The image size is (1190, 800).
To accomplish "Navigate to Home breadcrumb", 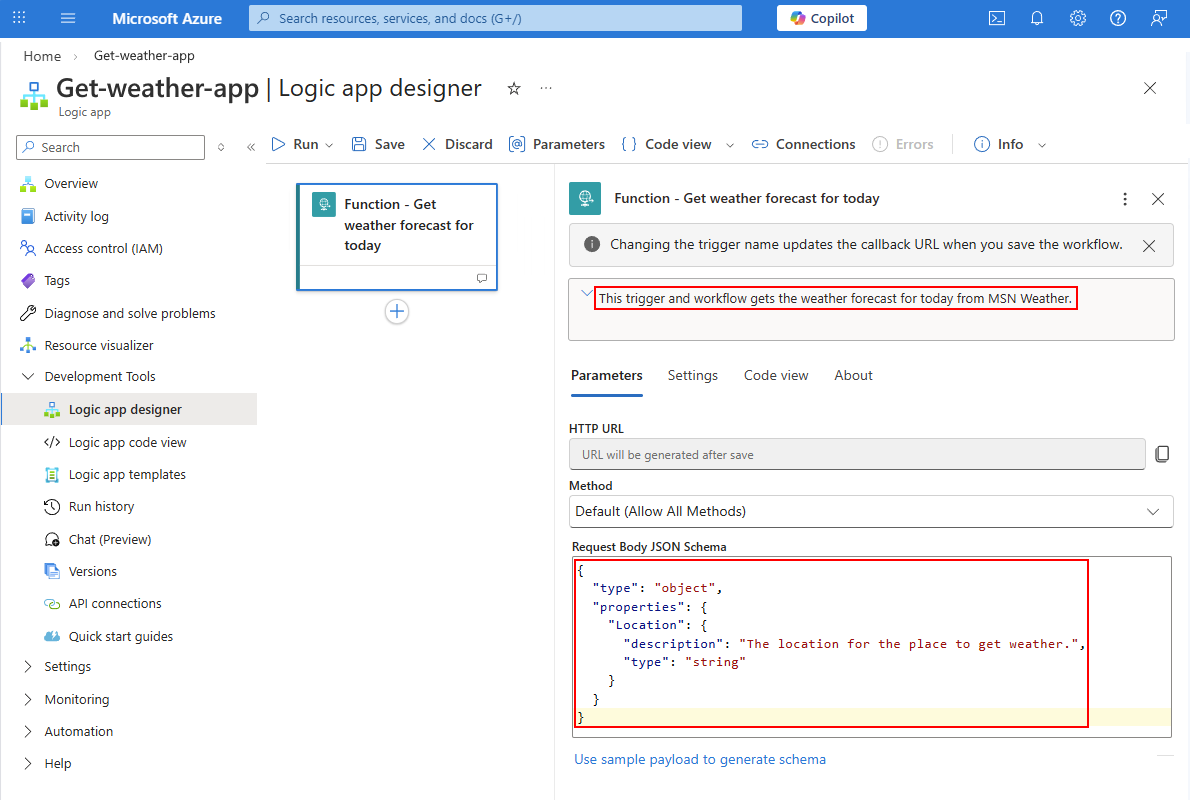I will [x=42, y=56].
